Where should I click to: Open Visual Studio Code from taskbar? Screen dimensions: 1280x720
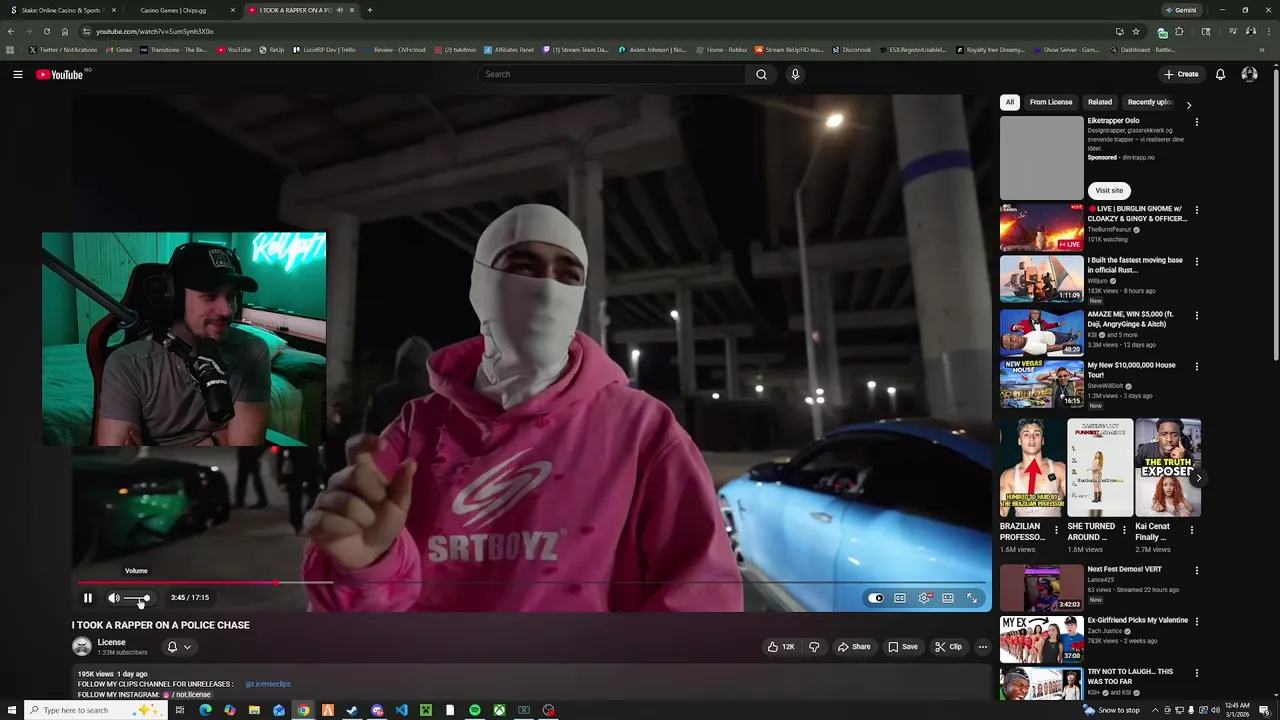point(401,710)
